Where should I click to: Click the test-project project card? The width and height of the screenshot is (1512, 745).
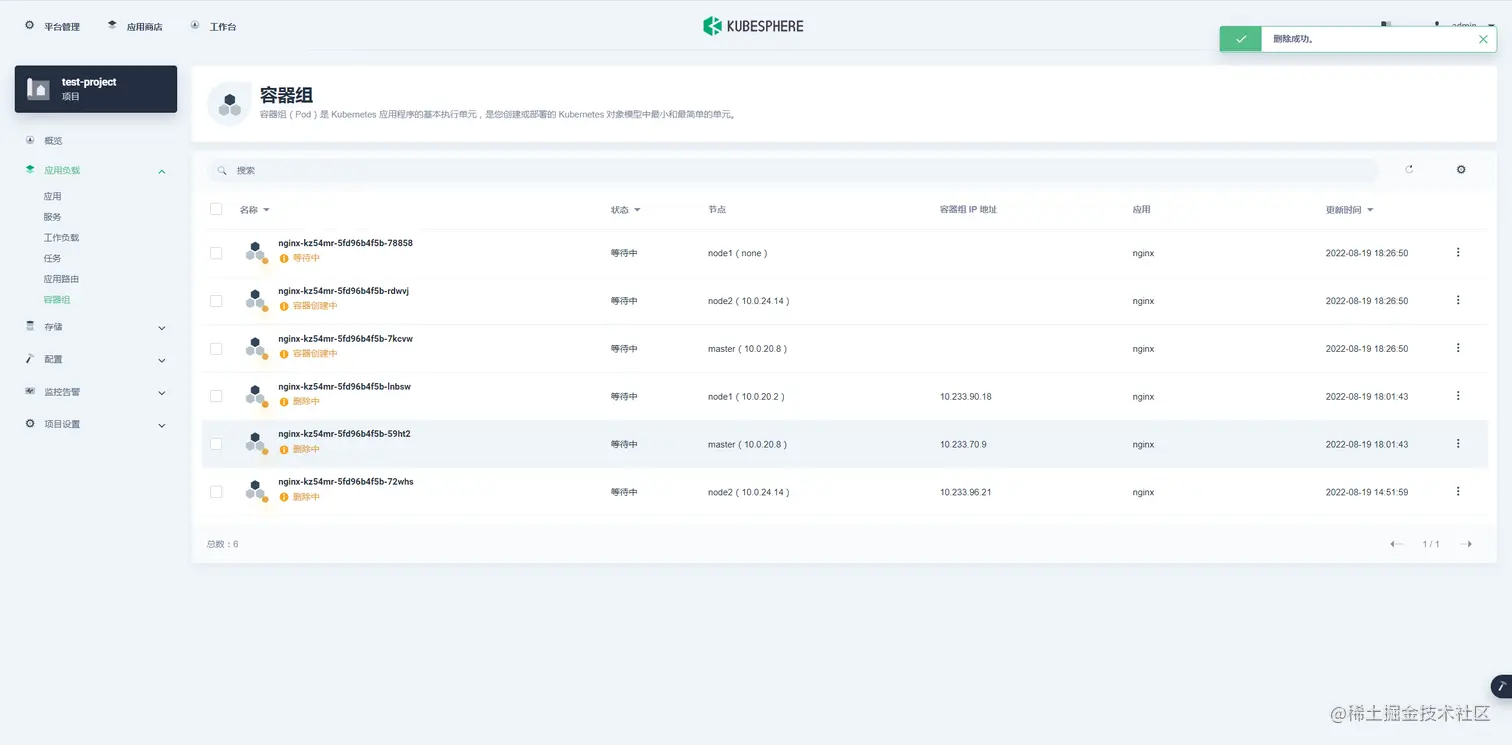[x=96, y=89]
